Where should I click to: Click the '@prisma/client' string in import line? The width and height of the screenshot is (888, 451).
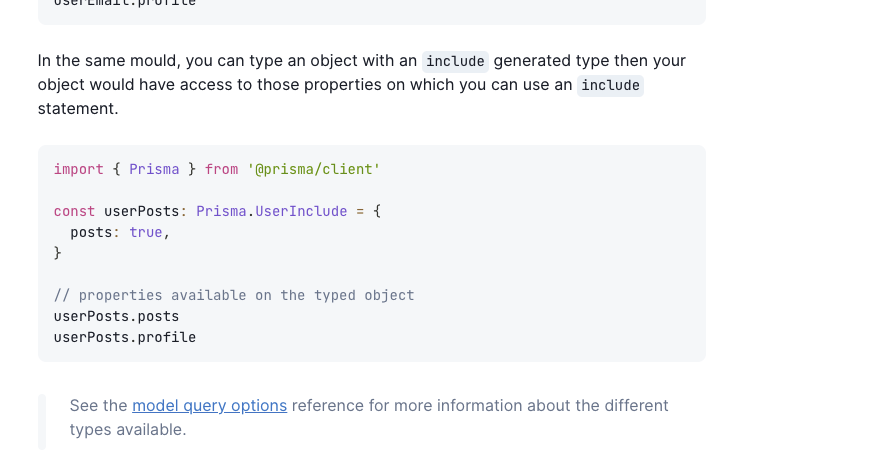pyautogui.click(x=314, y=169)
